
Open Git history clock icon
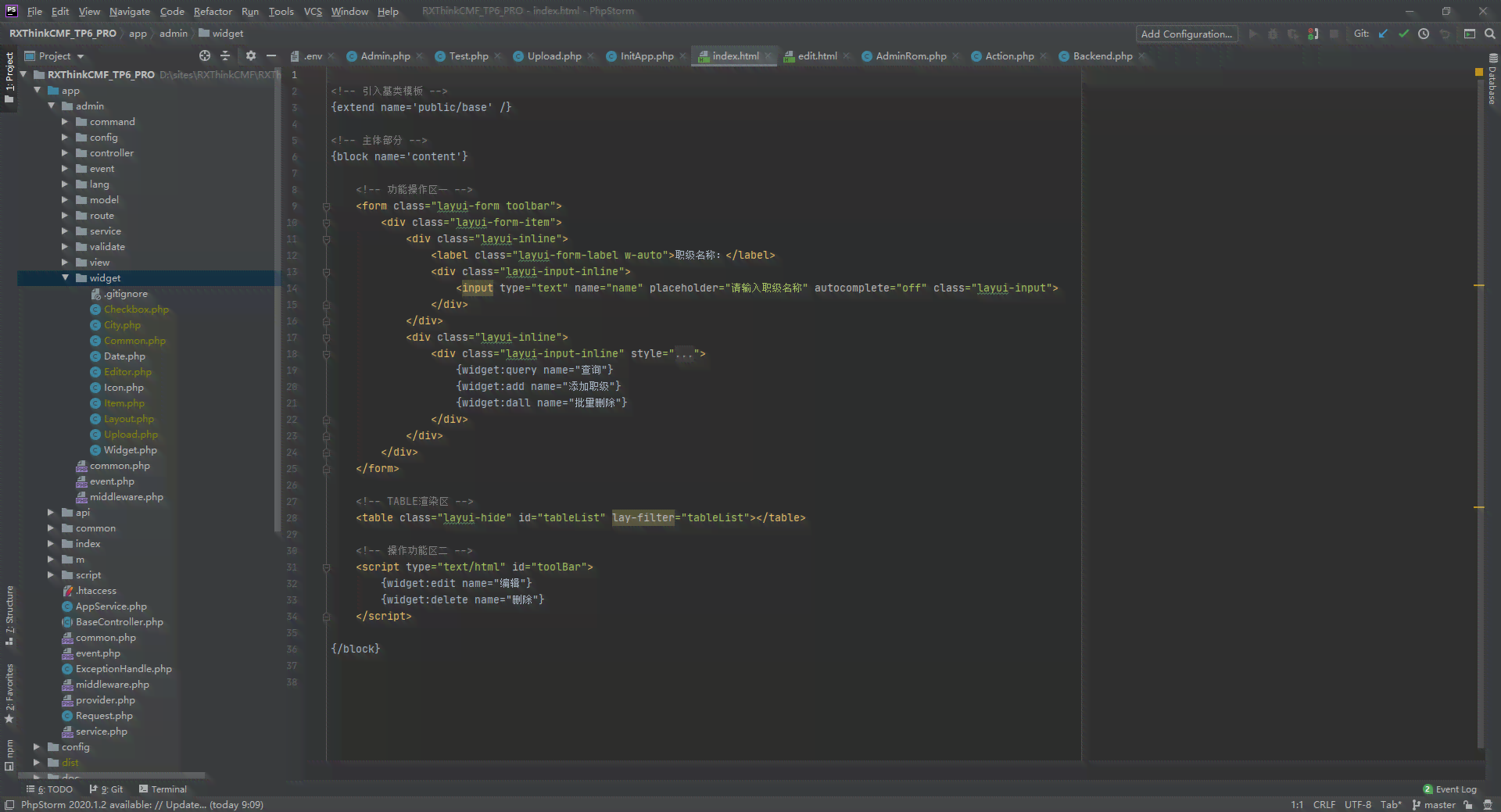(x=1424, y=34)
